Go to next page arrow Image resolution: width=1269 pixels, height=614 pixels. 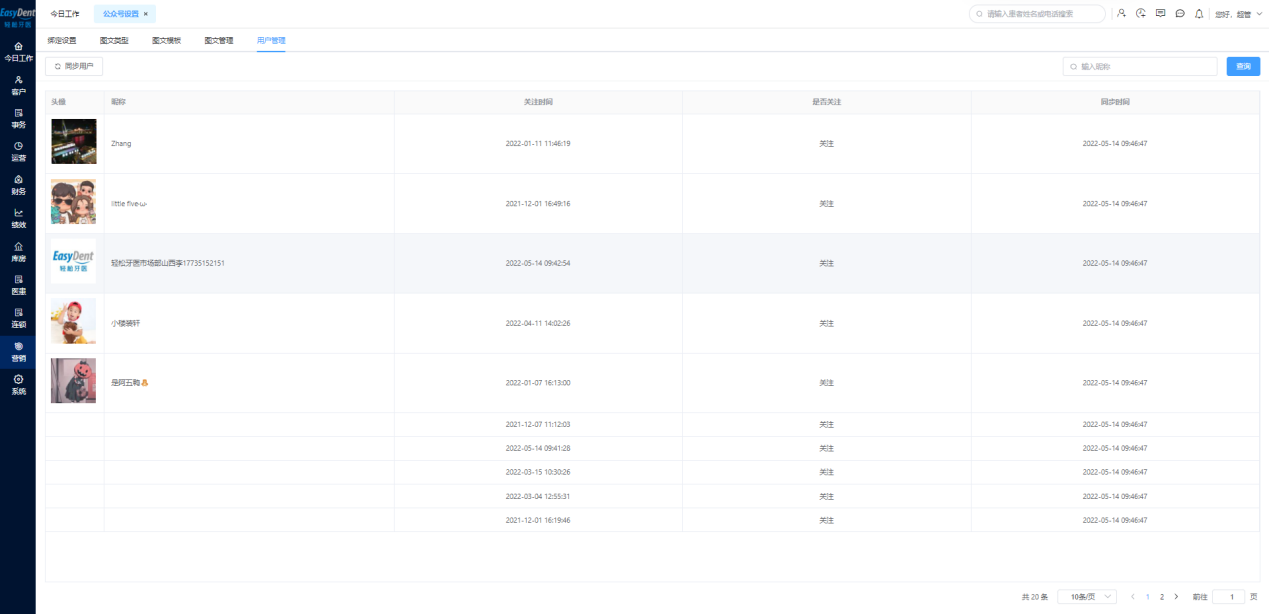point(1176,596)
